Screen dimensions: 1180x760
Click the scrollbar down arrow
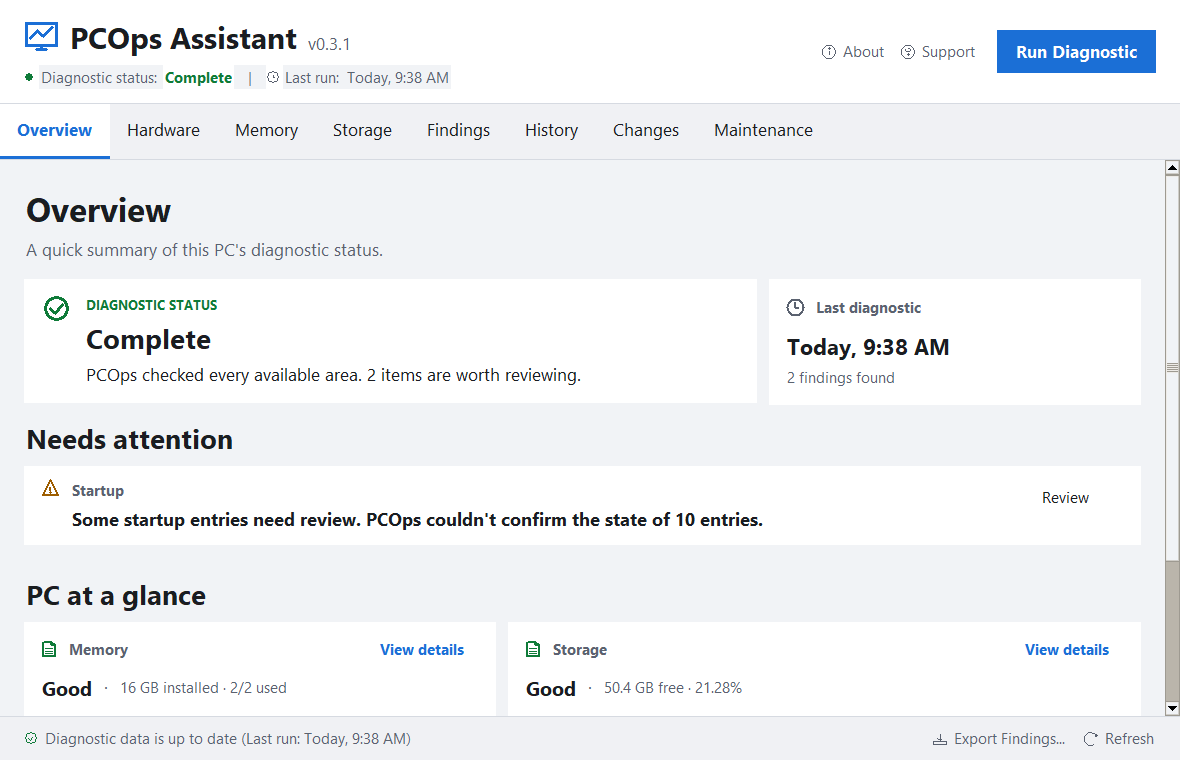pos(1172,708)
